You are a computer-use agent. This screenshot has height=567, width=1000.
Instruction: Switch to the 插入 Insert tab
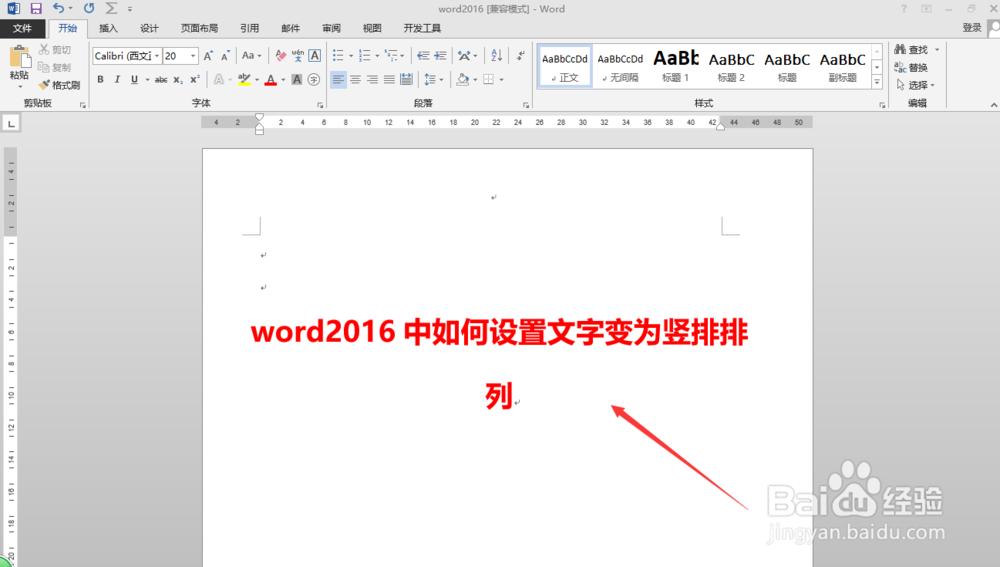108,28
